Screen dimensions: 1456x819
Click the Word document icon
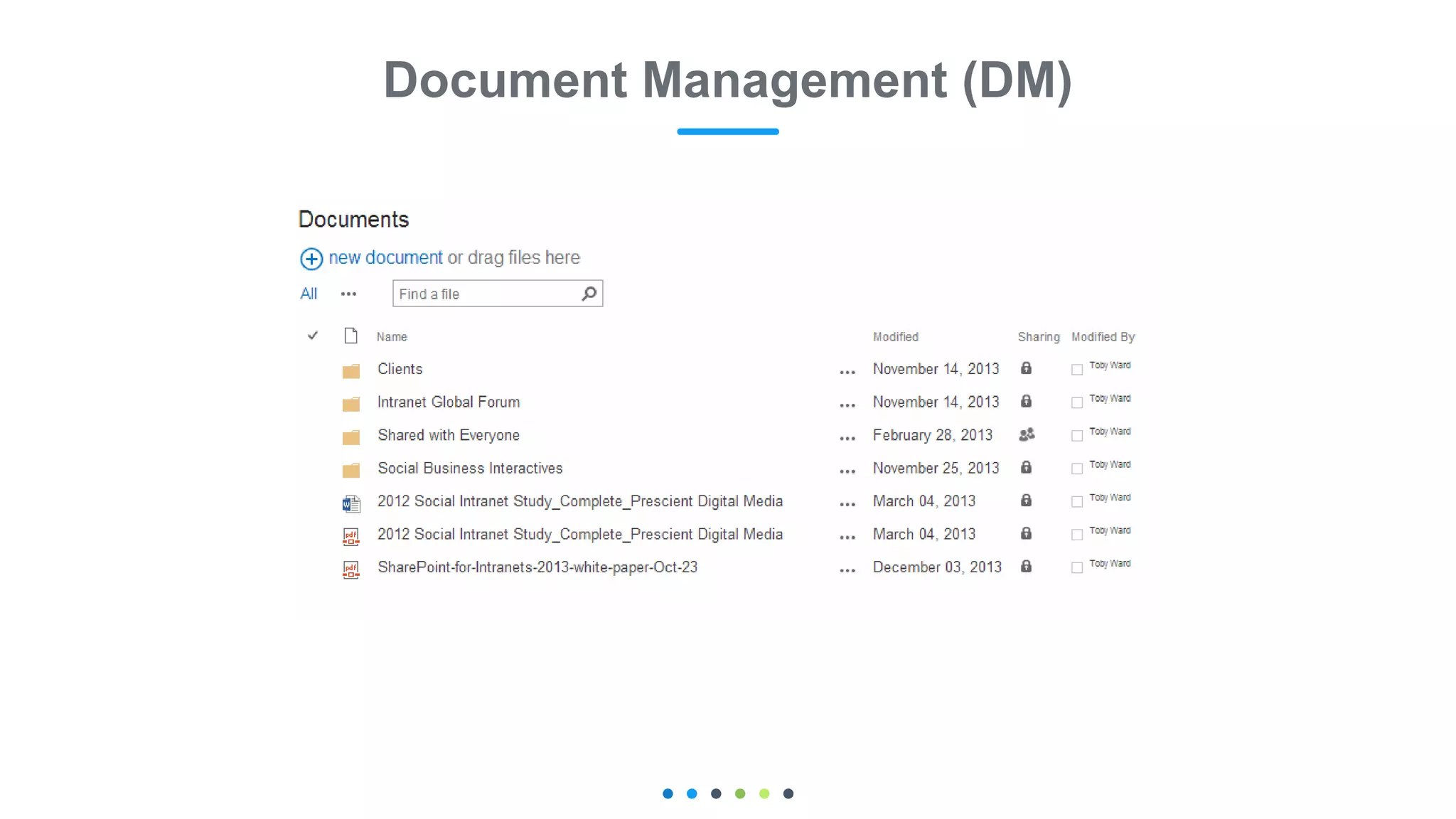click(350, 504)
